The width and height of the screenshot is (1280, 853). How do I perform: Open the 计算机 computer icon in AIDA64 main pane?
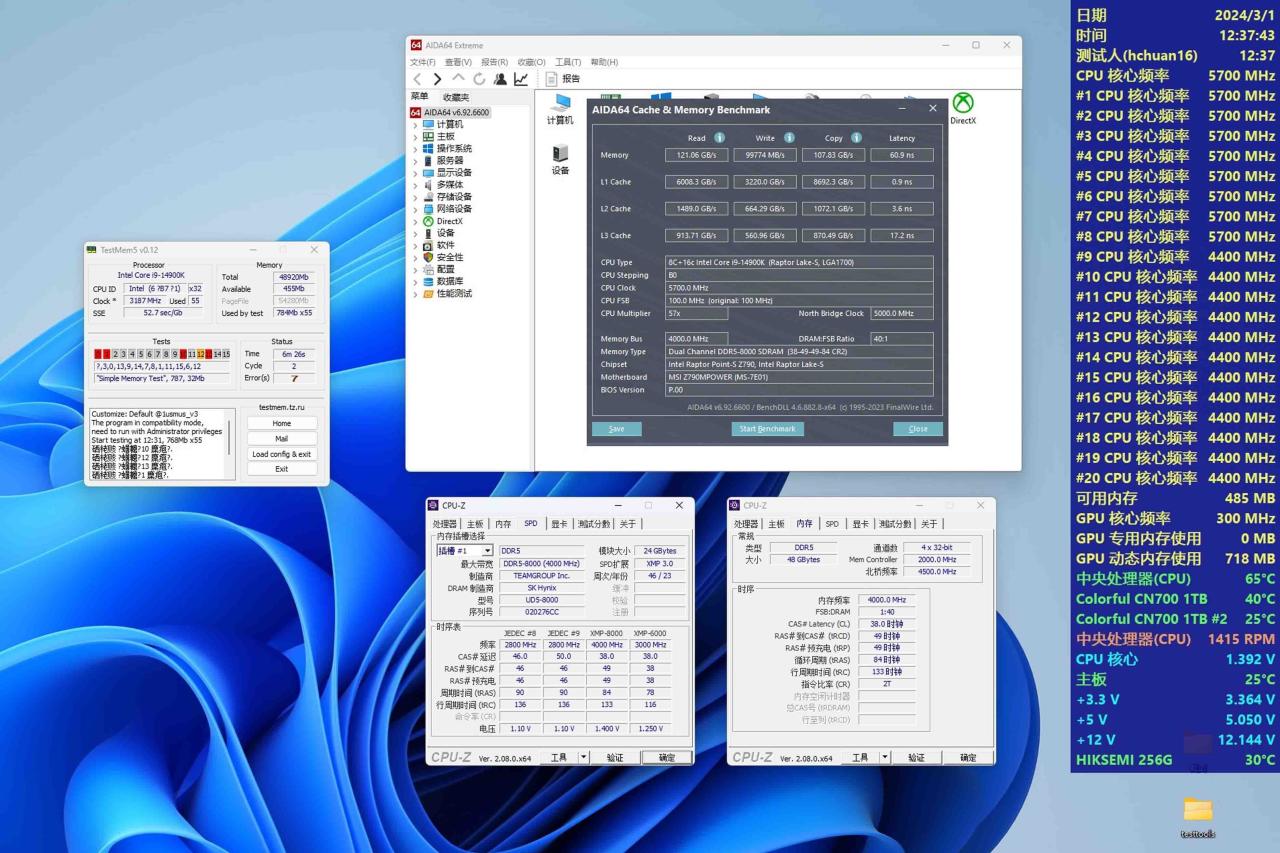pyautogui.click(x=560, y=110)
